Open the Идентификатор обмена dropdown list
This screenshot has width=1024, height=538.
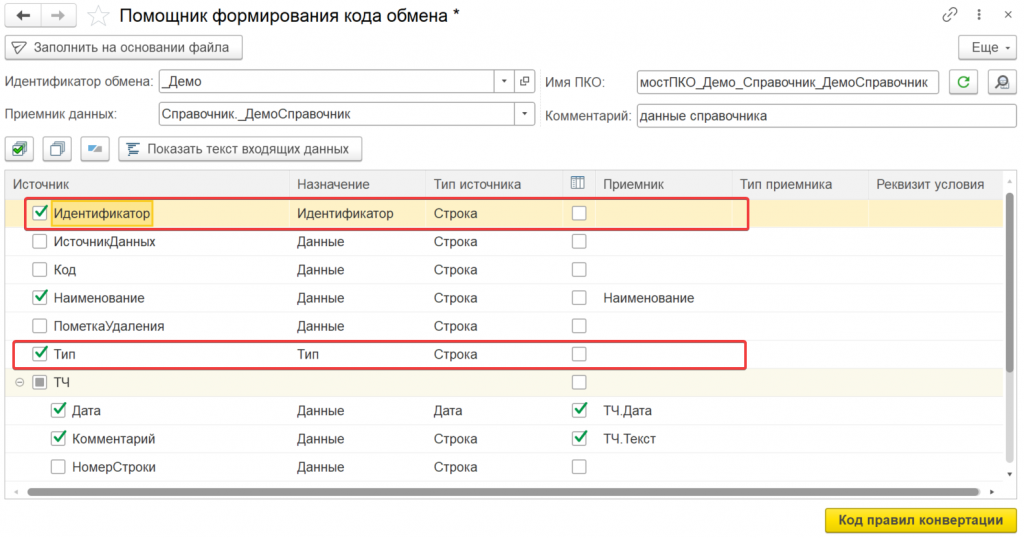504,82
